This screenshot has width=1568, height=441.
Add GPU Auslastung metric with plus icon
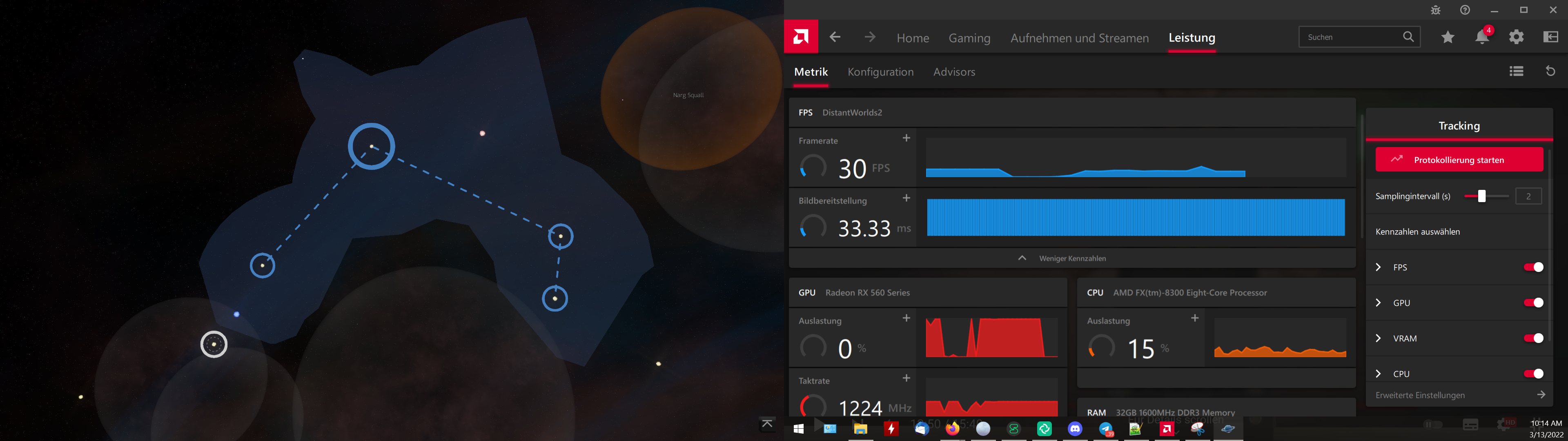coord(906,318)
